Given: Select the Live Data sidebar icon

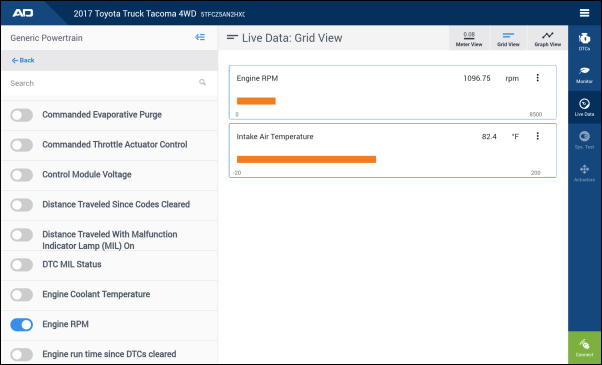Looking at the screenshot, I should pos(584,107).
